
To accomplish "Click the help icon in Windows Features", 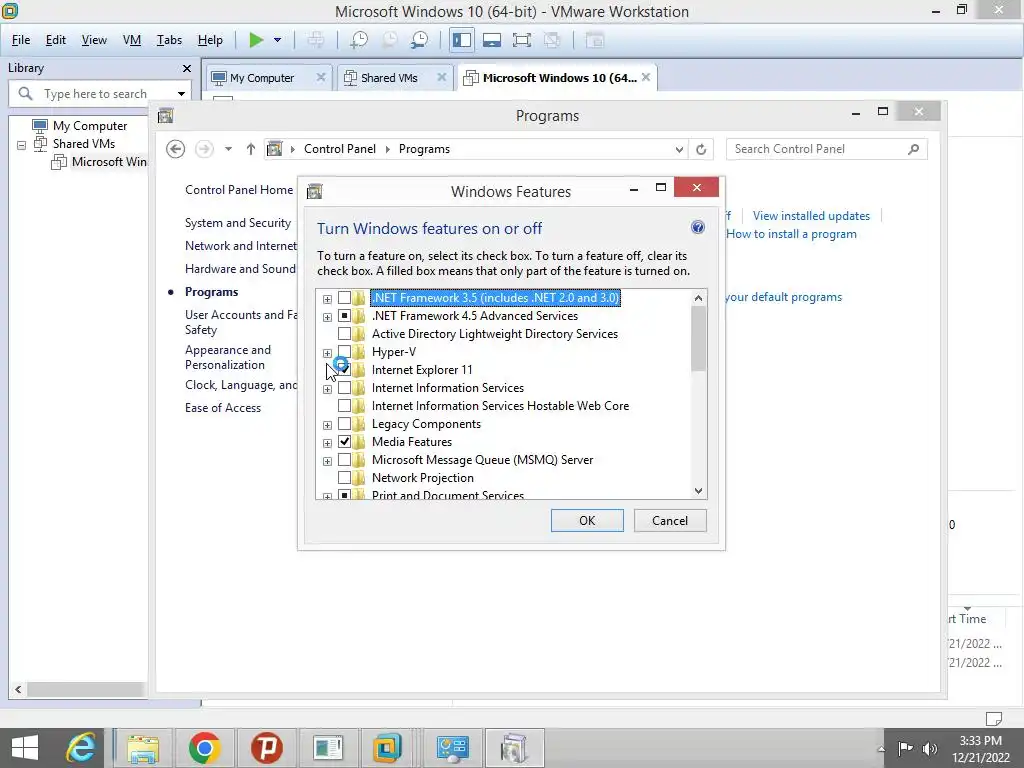I will pos(697,227).
